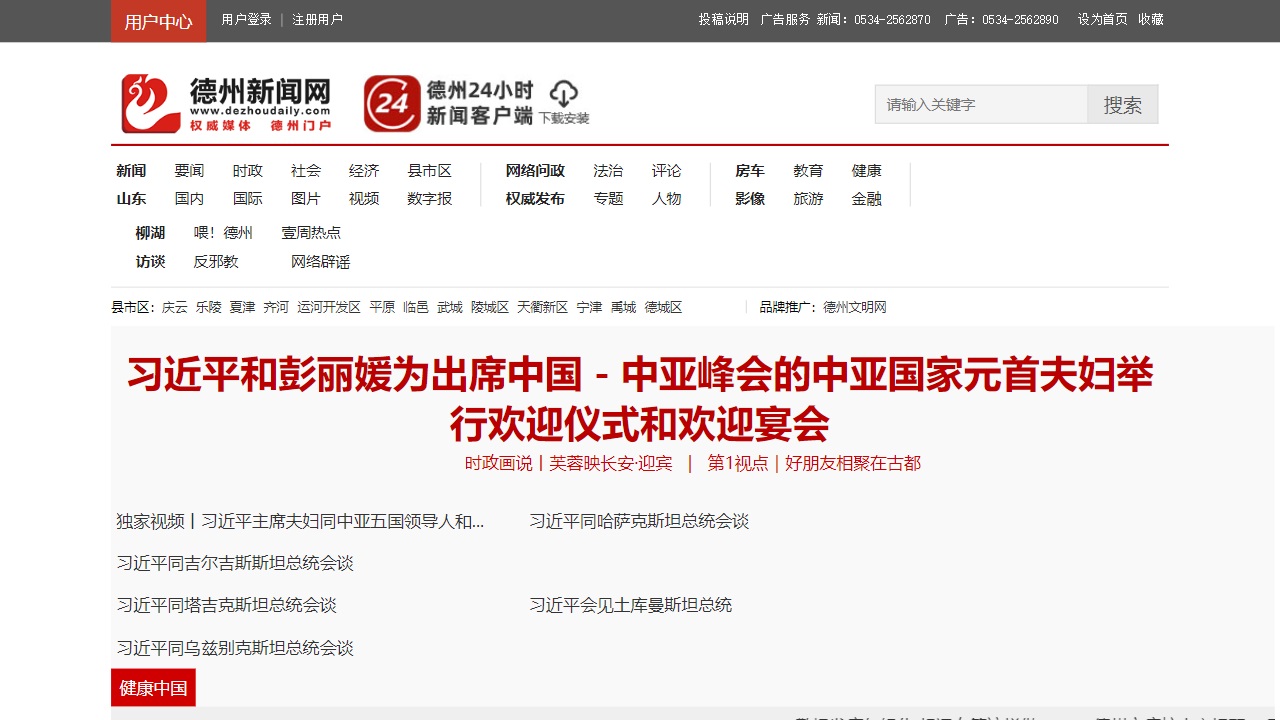Viewport: 1280px width, 720px height.
Task: Open the 网络问政 navigation item
Action: point(535,171)
